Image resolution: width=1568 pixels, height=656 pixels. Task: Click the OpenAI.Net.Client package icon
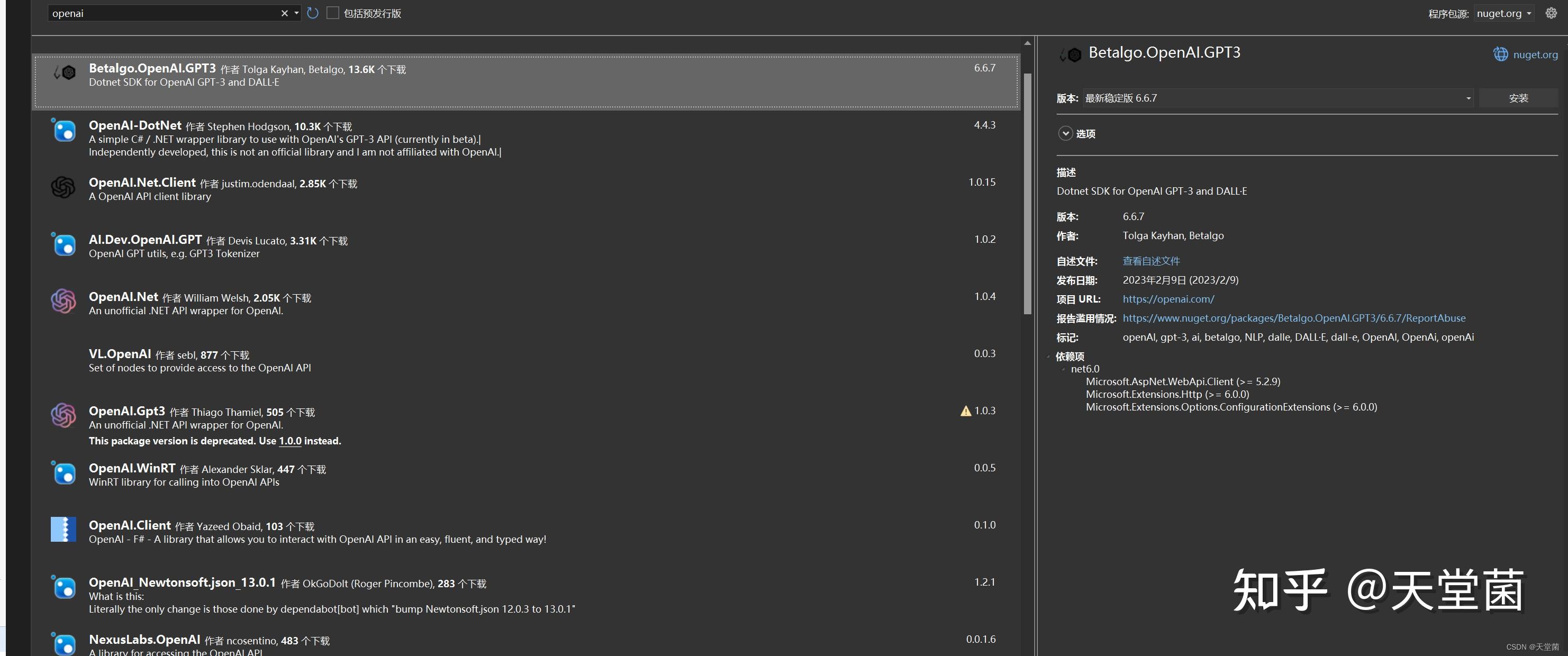point(64,187)
